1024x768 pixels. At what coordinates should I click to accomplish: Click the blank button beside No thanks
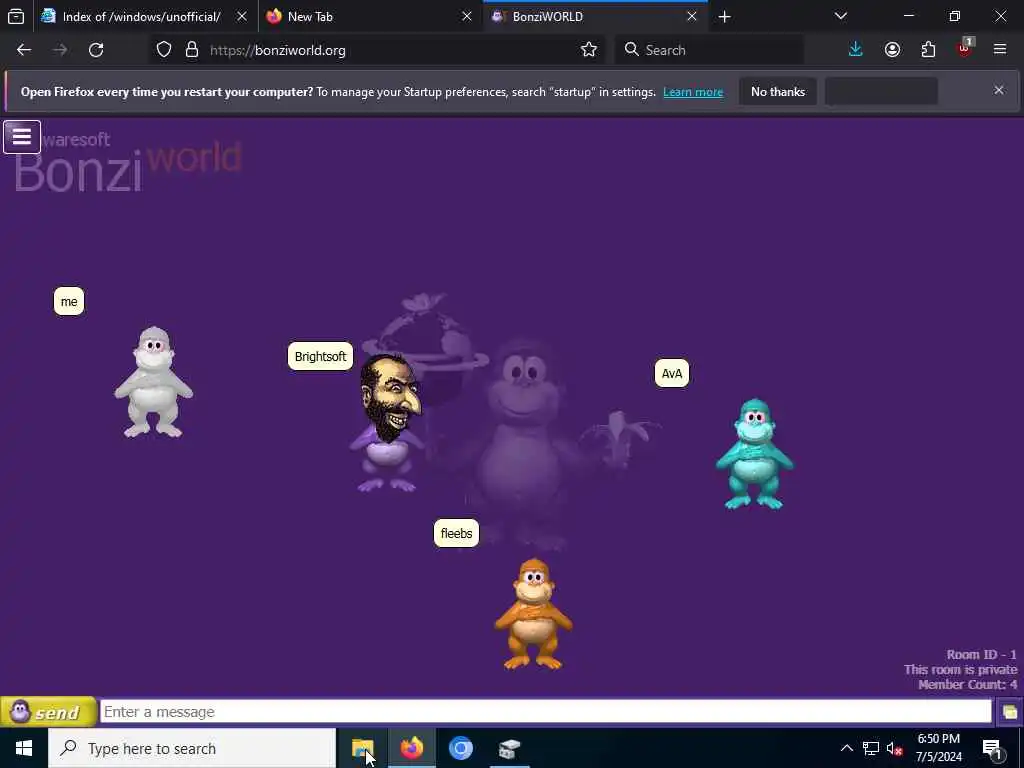tap(881, 91)
